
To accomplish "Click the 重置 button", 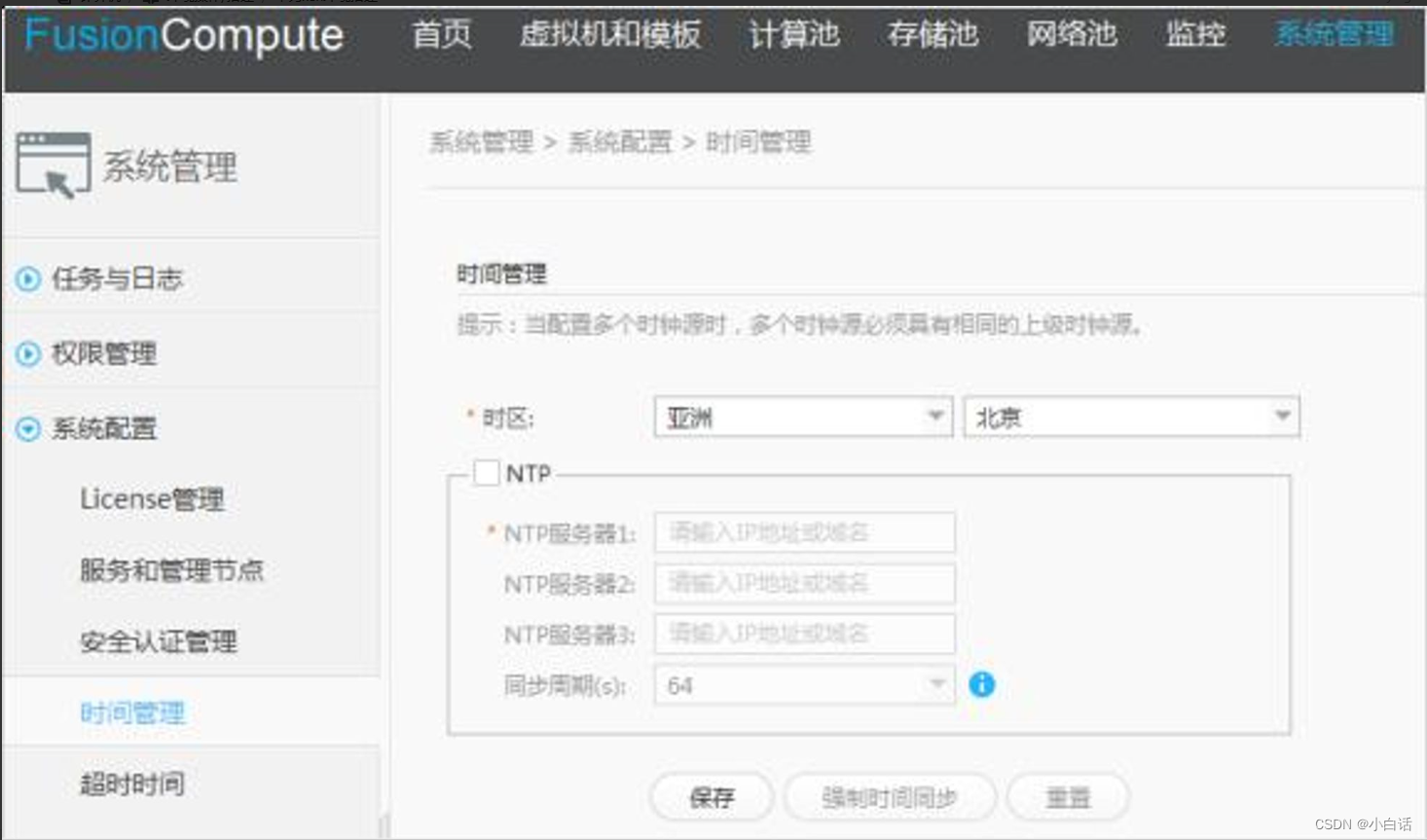I will [x=1068, y=798].
